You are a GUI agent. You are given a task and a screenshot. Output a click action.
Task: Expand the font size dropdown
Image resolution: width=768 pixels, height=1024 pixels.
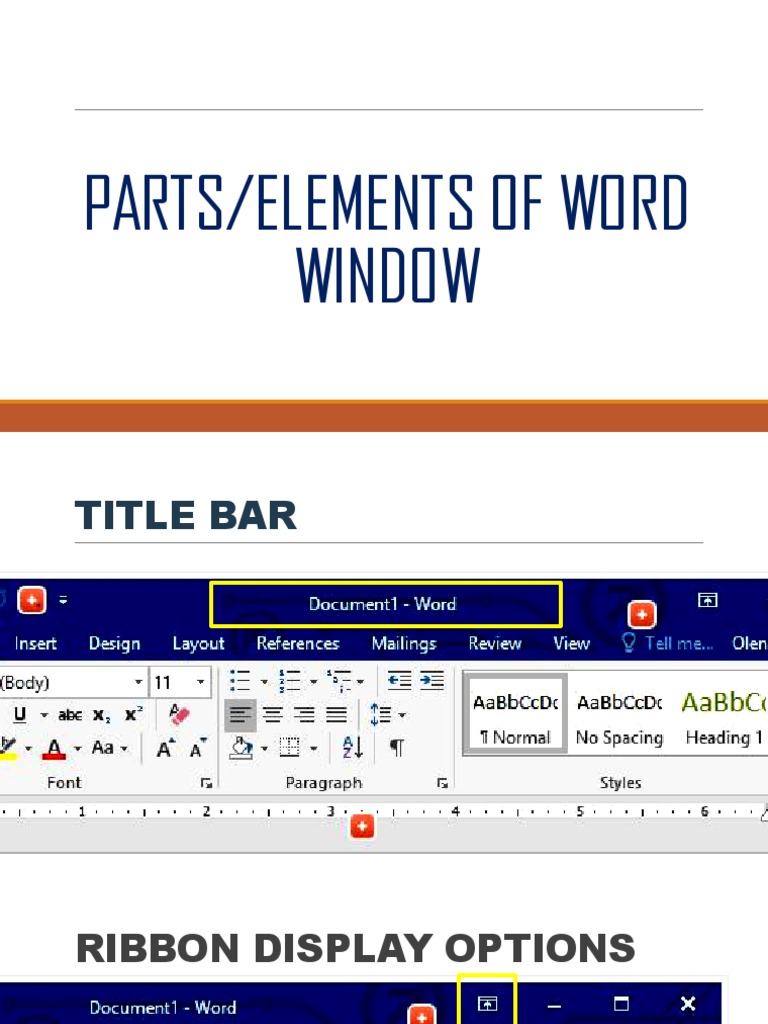(200, 682)
